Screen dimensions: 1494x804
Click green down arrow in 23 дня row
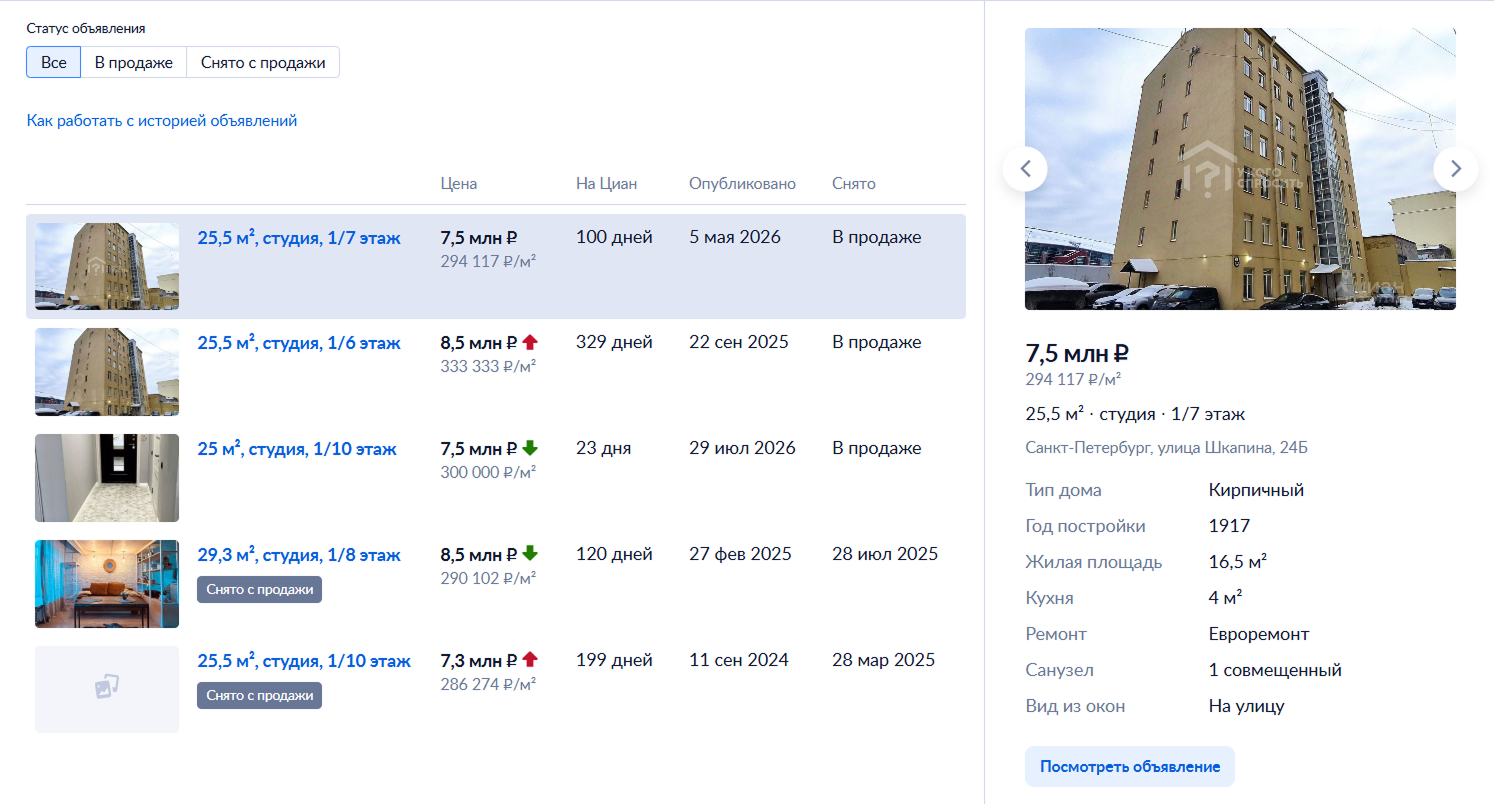click(x=530, y=449)
